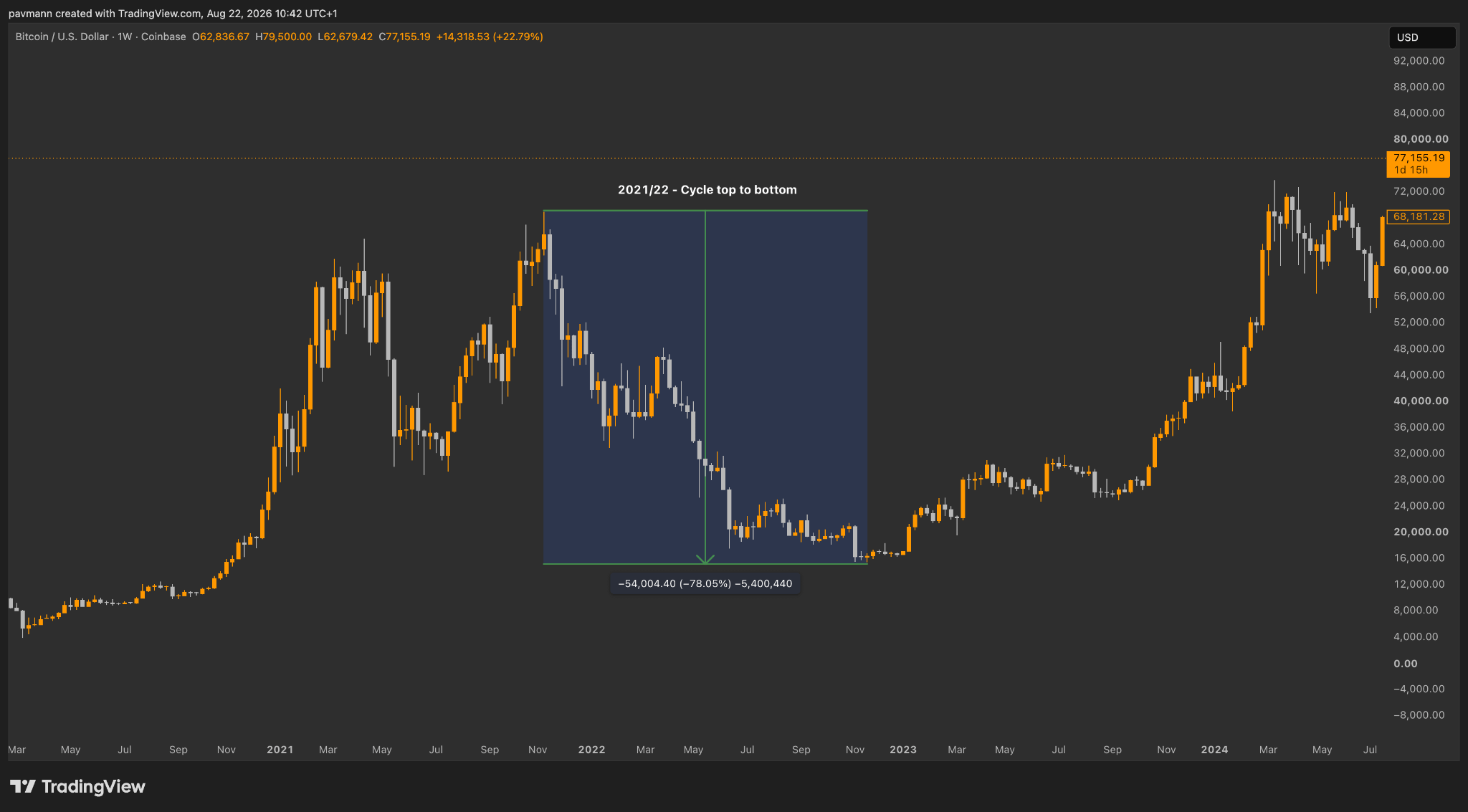Click the open value O62,836.67
The width and height of the screenshot is (1468, 812).
click(221, 37)
